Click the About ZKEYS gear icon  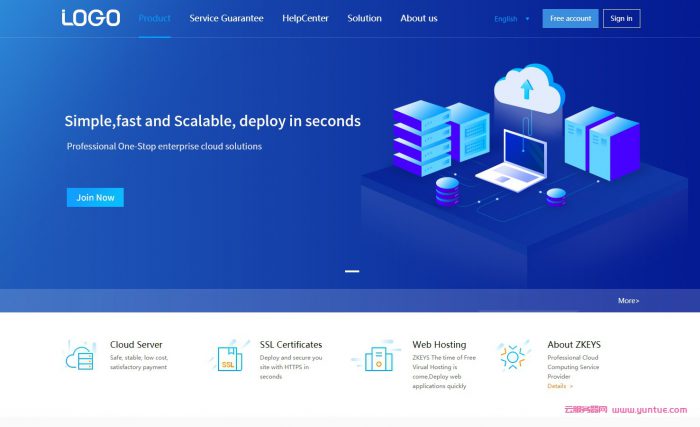[x=513, y=357]
